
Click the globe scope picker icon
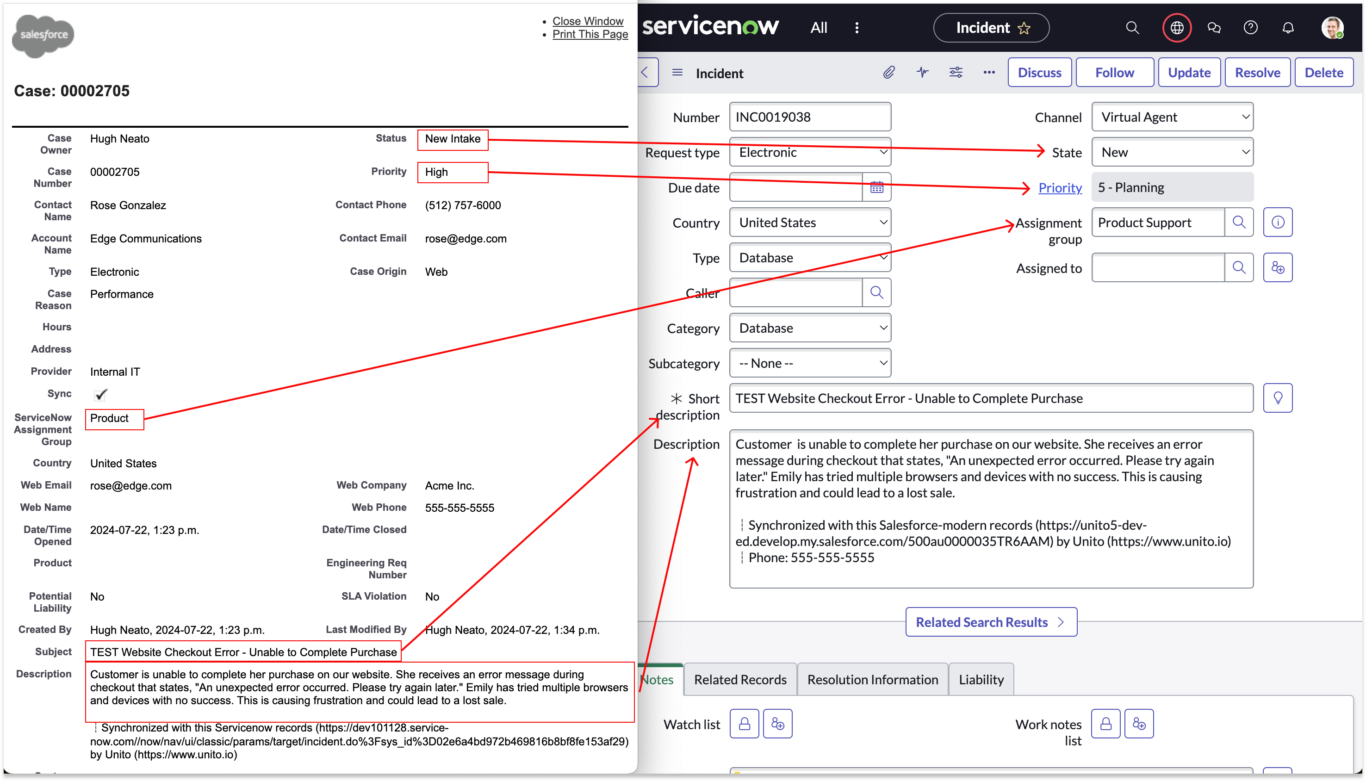[x=1177, y=28]
